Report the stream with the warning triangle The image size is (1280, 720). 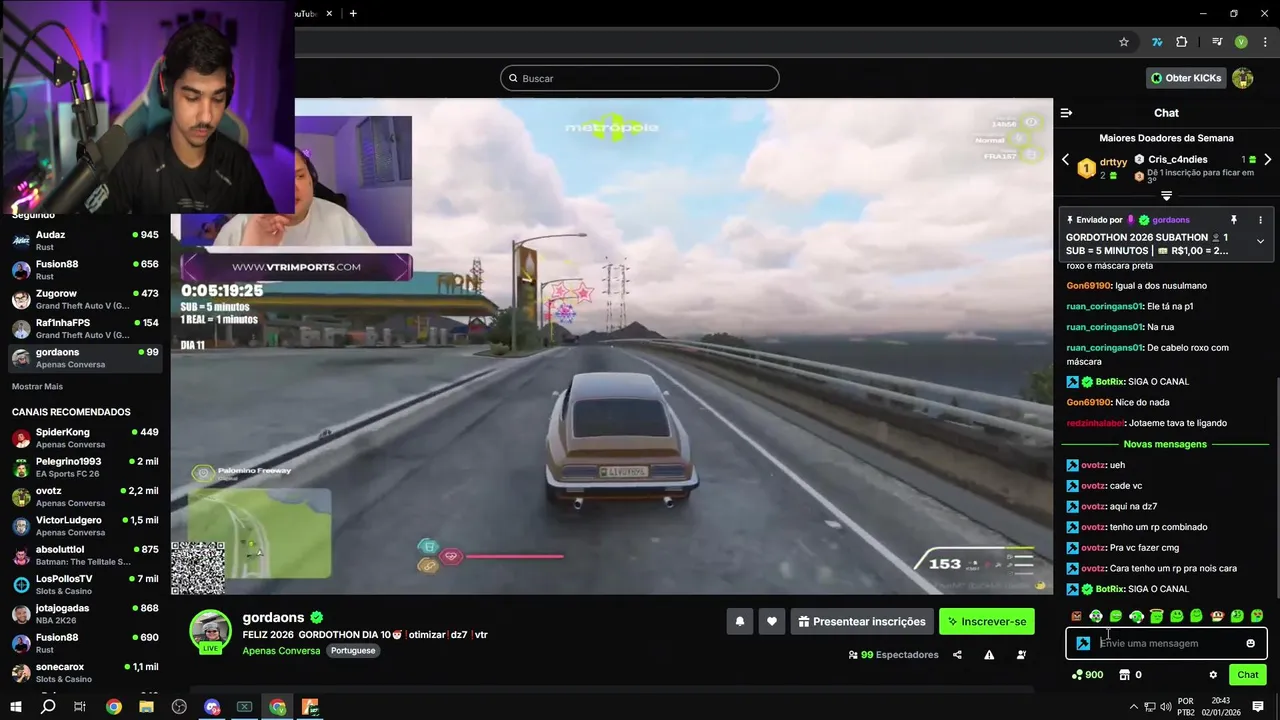click(989, 655)
